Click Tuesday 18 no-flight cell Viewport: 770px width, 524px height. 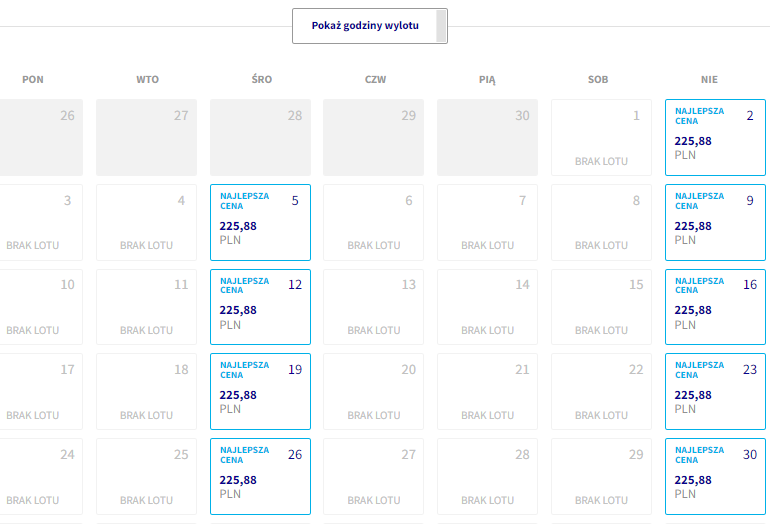click(x=146, y=391)
